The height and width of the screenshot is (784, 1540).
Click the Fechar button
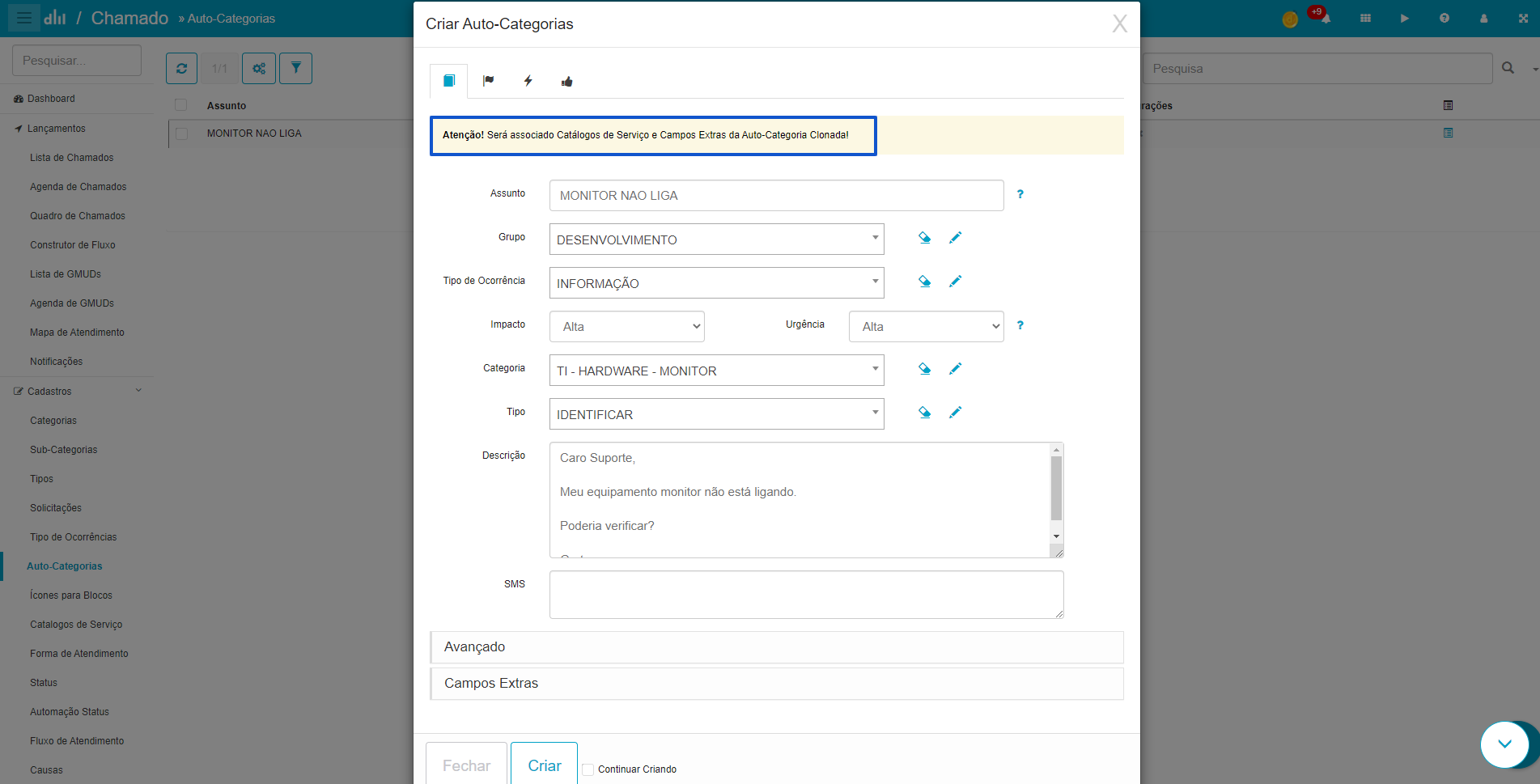point(466,765)
